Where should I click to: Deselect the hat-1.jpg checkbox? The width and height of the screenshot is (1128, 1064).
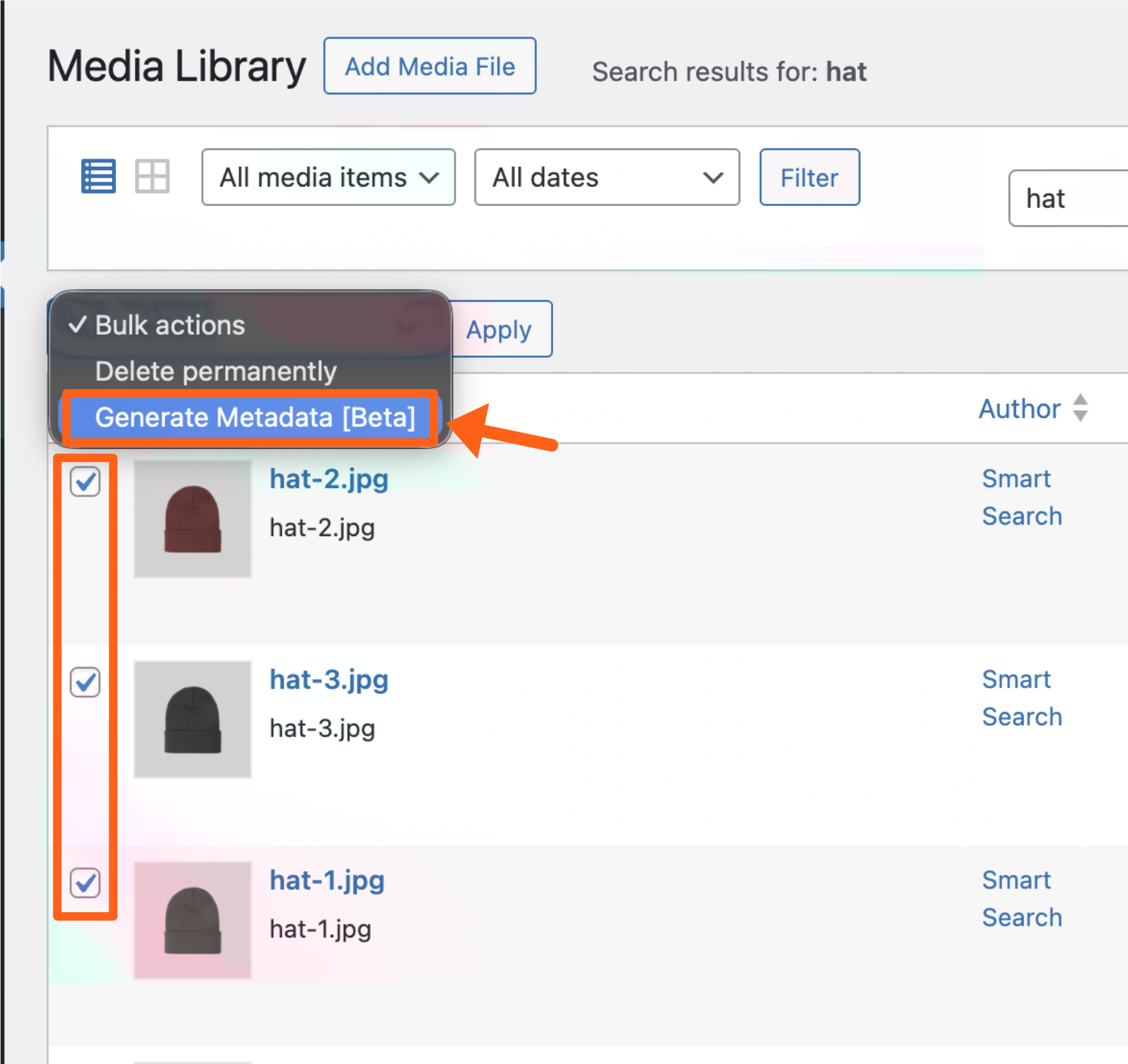click(x=85, y=883)
